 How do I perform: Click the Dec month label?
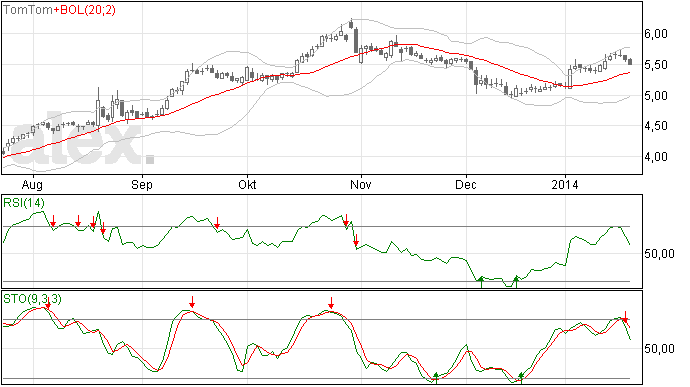(466, 184)
